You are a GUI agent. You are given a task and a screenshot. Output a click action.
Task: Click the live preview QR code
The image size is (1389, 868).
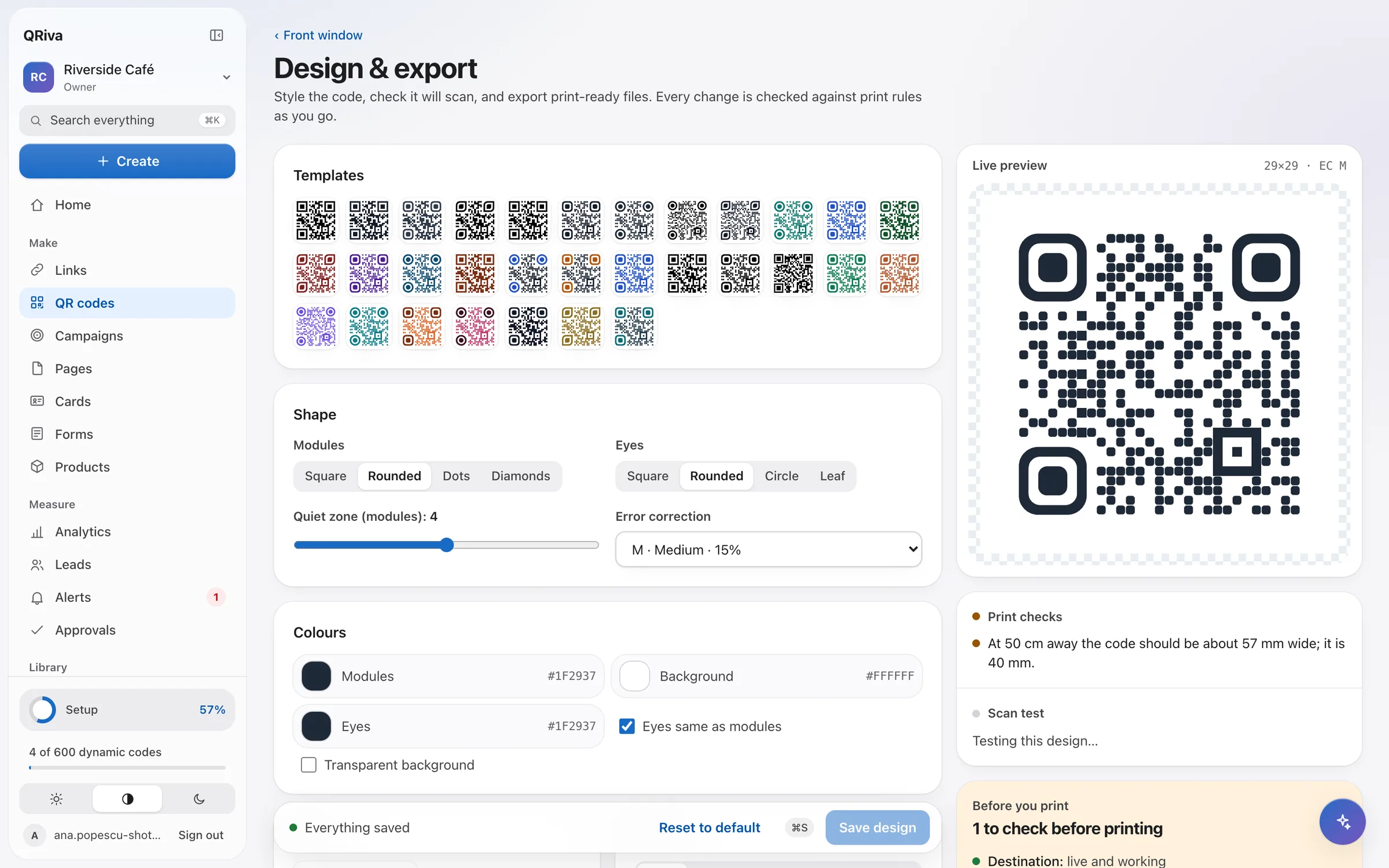(1159, 374)
